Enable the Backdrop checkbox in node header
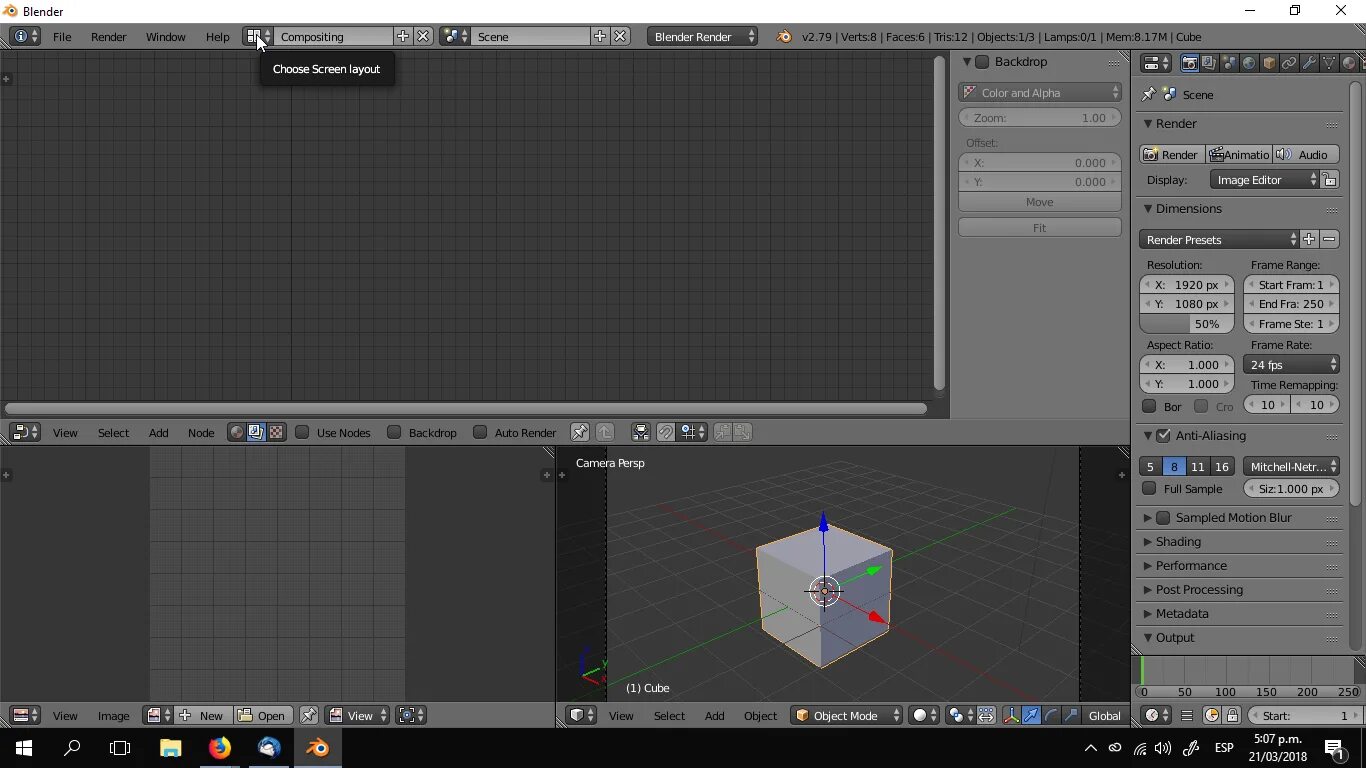 point(394,432)
